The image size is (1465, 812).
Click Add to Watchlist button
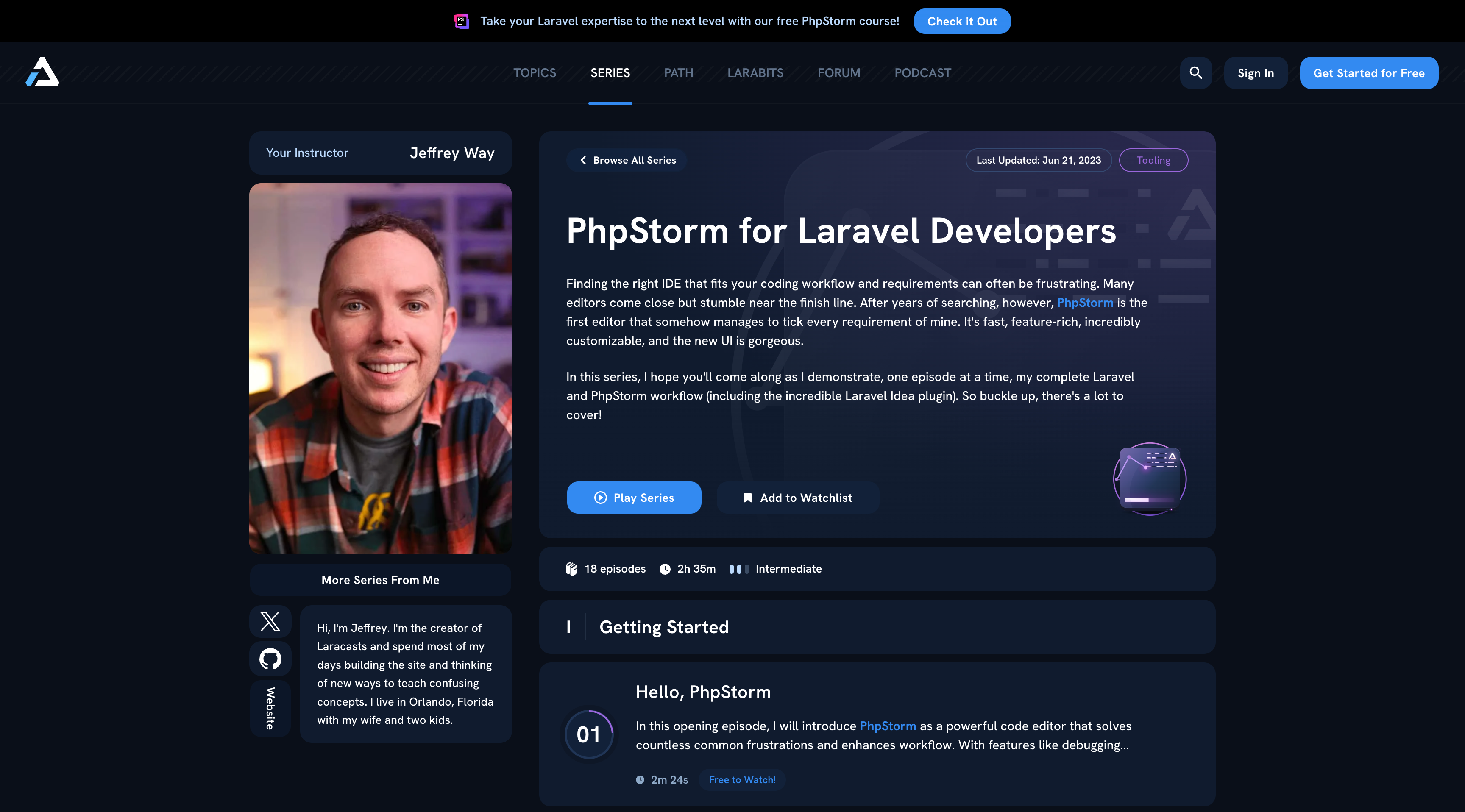[797, 498]
